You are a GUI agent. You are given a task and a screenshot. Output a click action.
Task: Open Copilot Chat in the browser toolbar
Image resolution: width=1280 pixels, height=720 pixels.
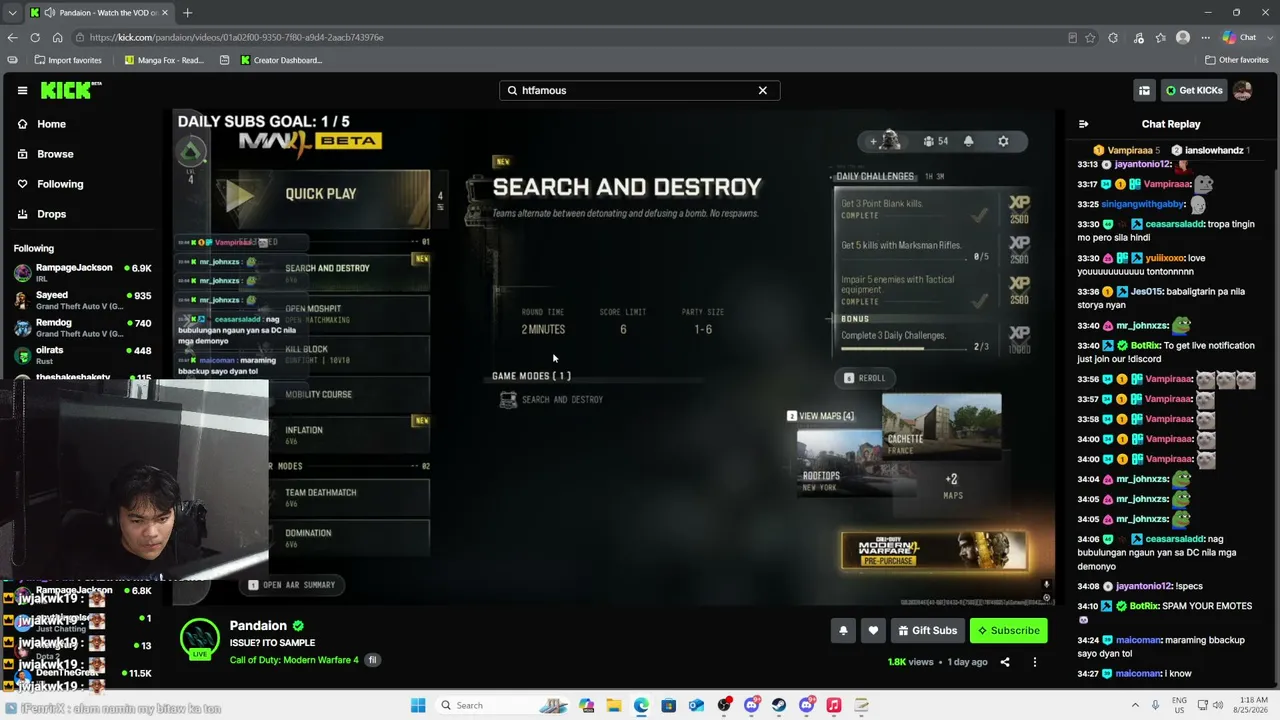[1240, 38]
